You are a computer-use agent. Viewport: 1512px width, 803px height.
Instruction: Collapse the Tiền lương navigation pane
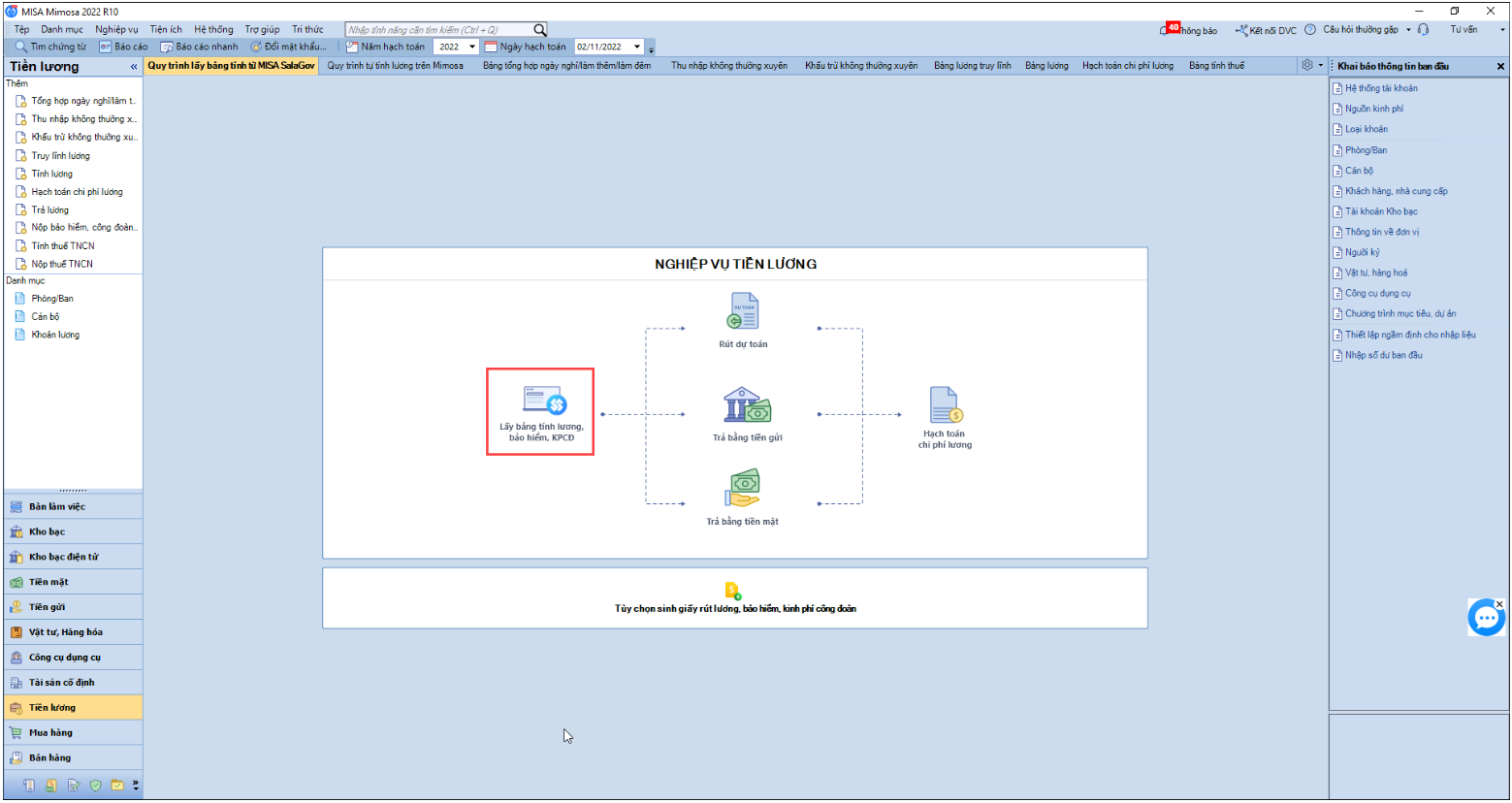134,67
